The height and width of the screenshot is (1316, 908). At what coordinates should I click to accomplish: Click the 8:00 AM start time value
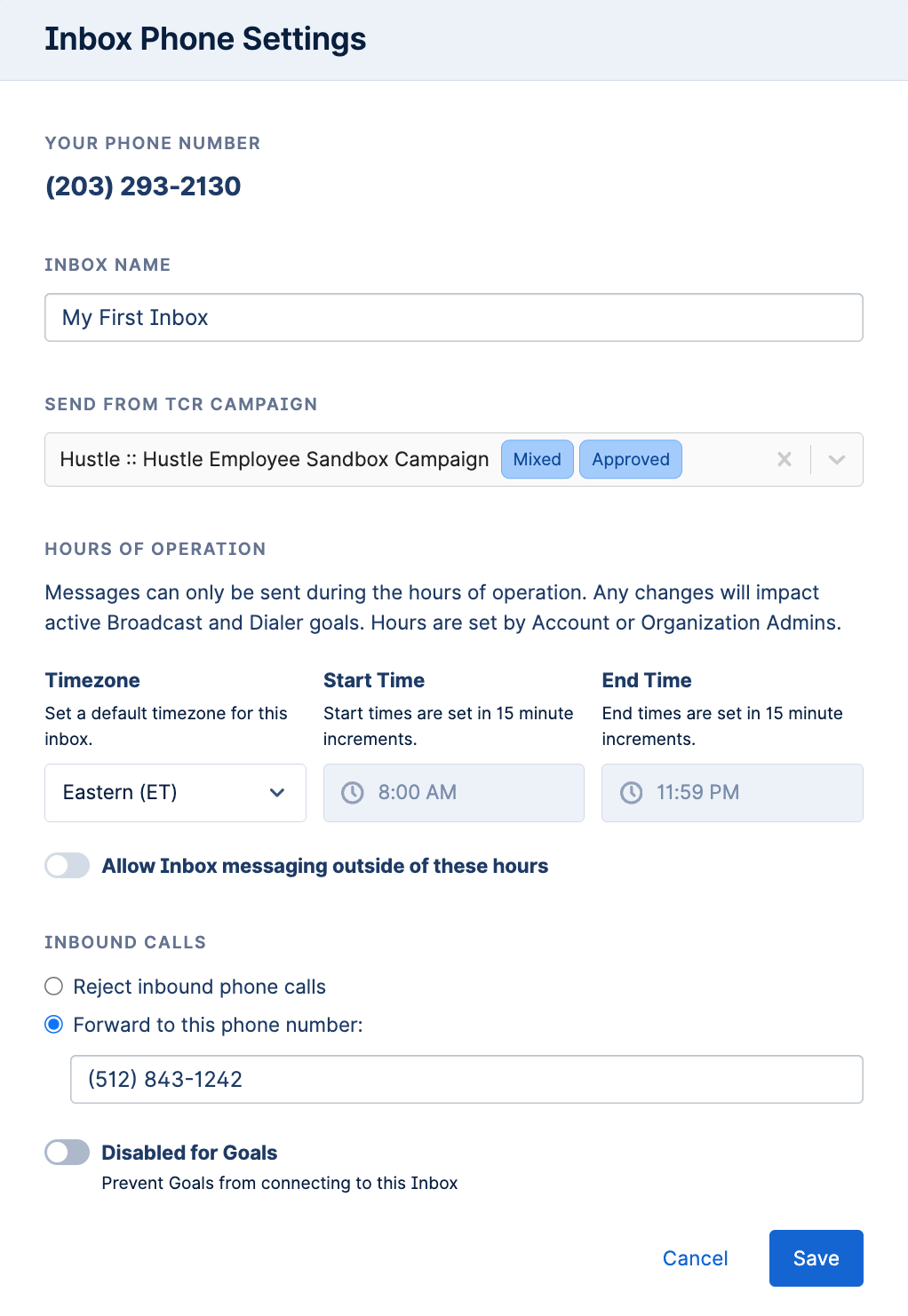click(418, 792)
